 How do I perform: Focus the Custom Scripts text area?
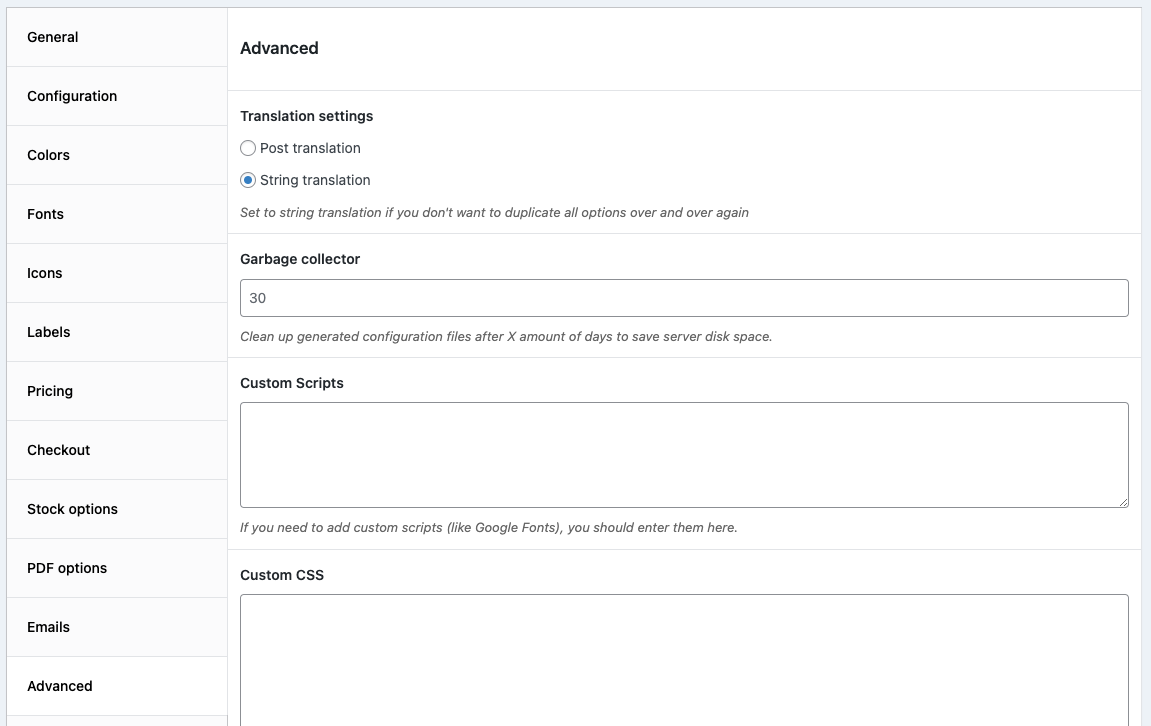point(684,455)
